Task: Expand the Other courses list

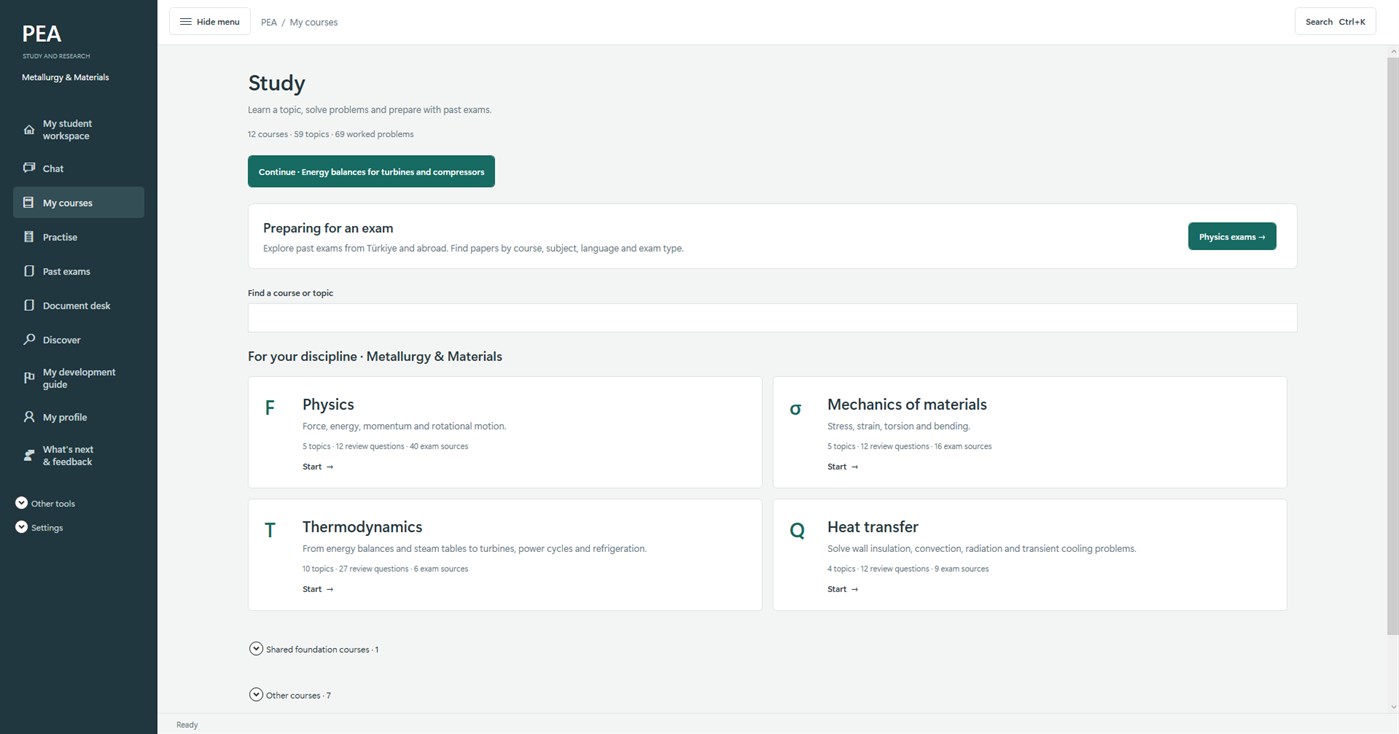Action: [x=256, y=695]
